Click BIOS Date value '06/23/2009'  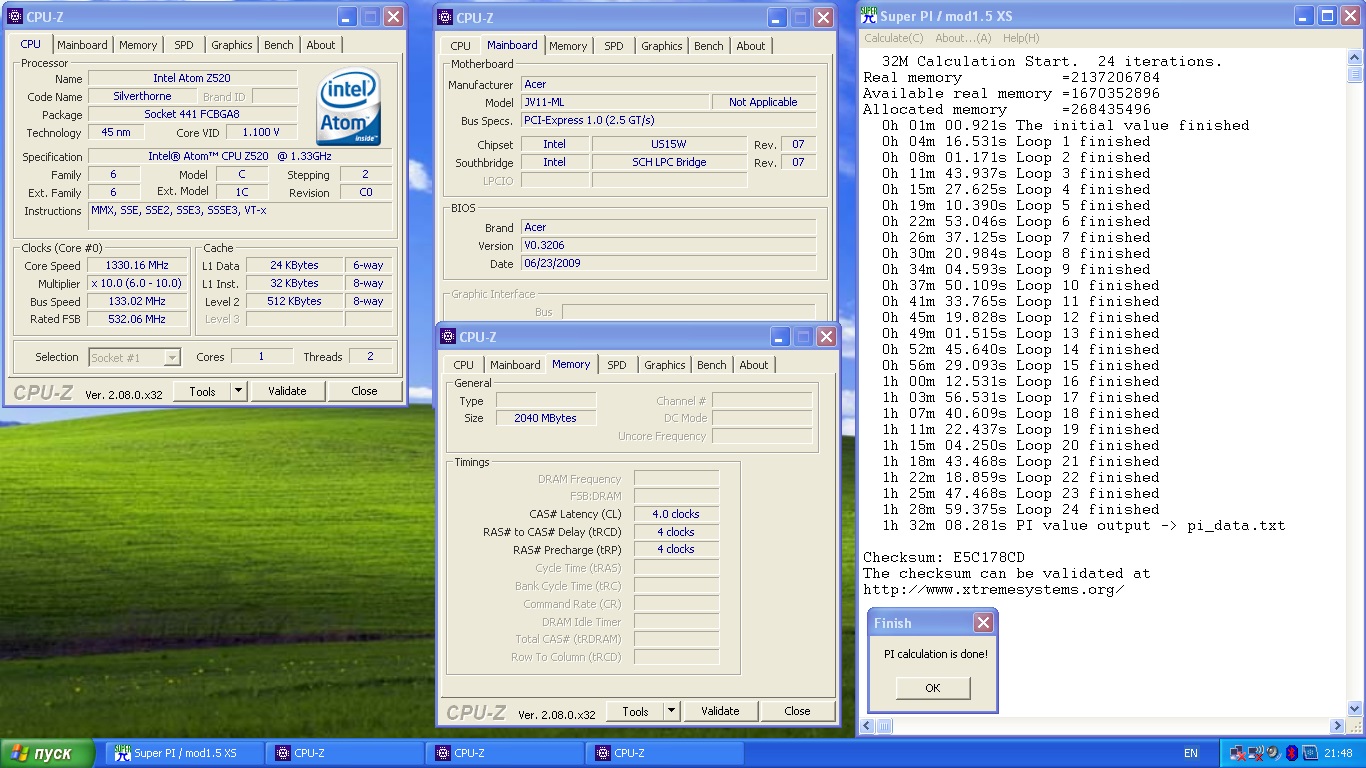tap(668, 263)
